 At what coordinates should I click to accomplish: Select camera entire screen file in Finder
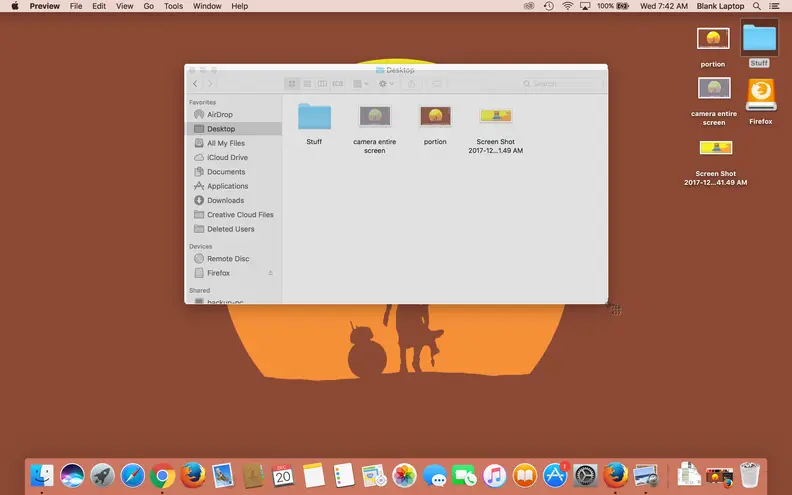click(x=375, y=117)
